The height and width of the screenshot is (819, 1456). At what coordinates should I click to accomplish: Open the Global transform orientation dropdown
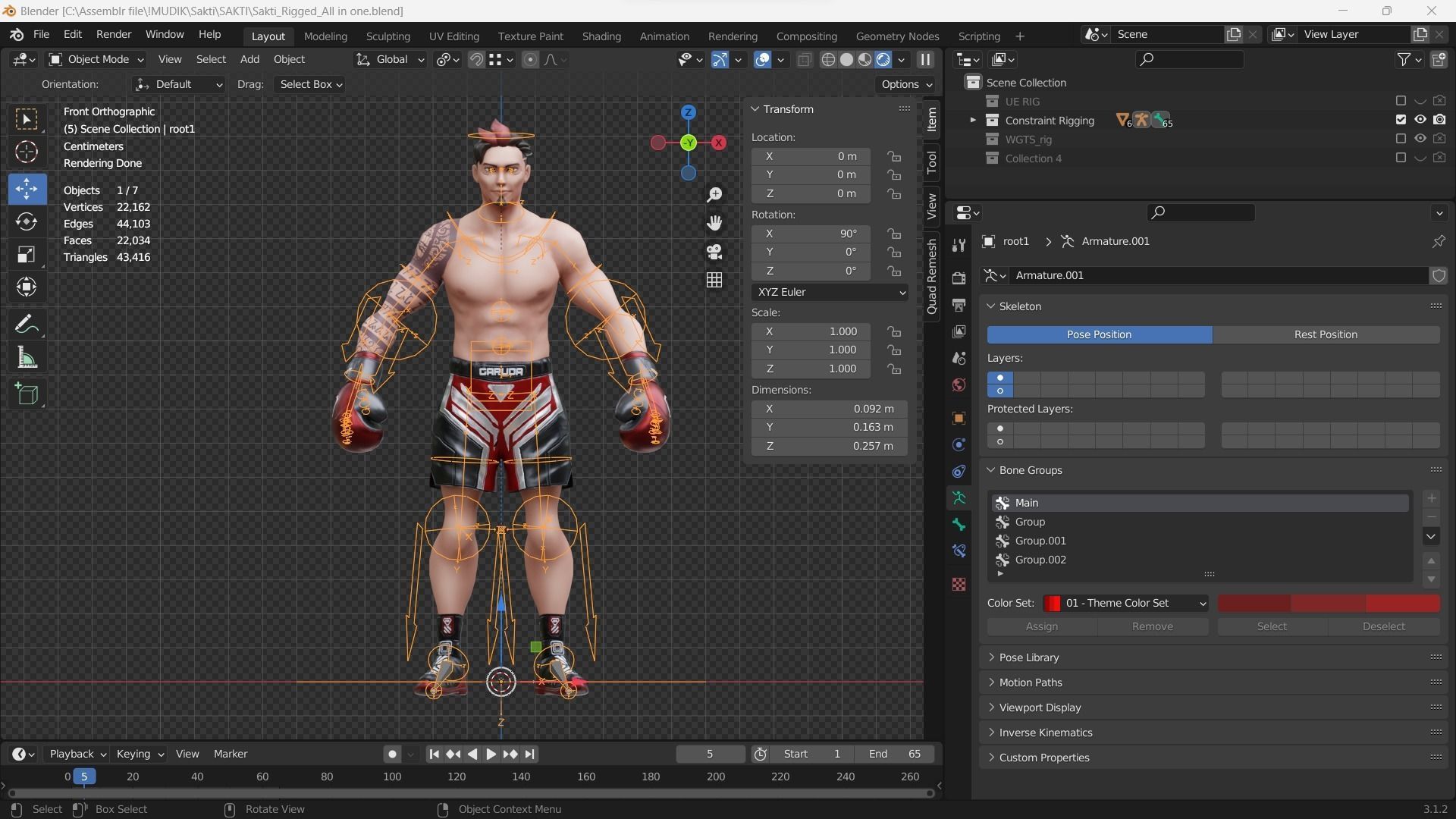pyautogui.click(x=390, y=59)
